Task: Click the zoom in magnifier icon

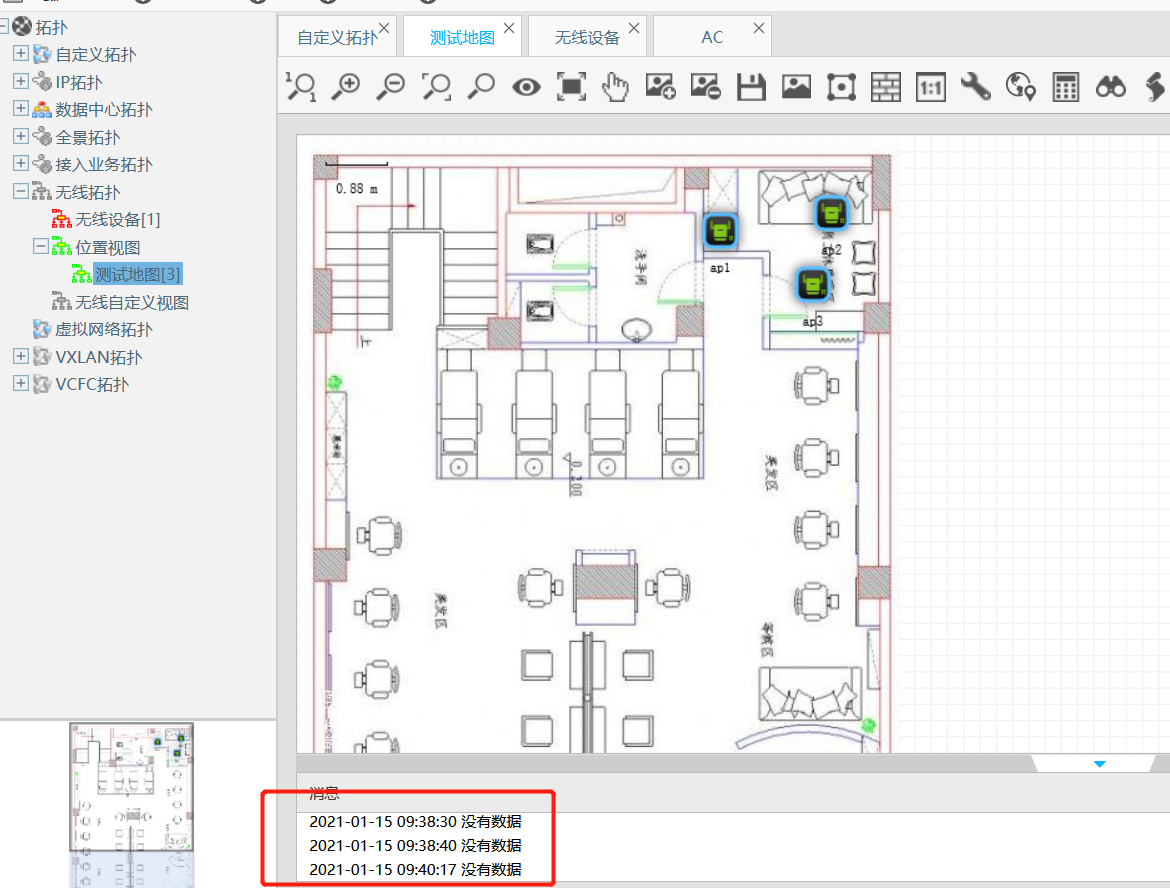Action: [346, 87]
